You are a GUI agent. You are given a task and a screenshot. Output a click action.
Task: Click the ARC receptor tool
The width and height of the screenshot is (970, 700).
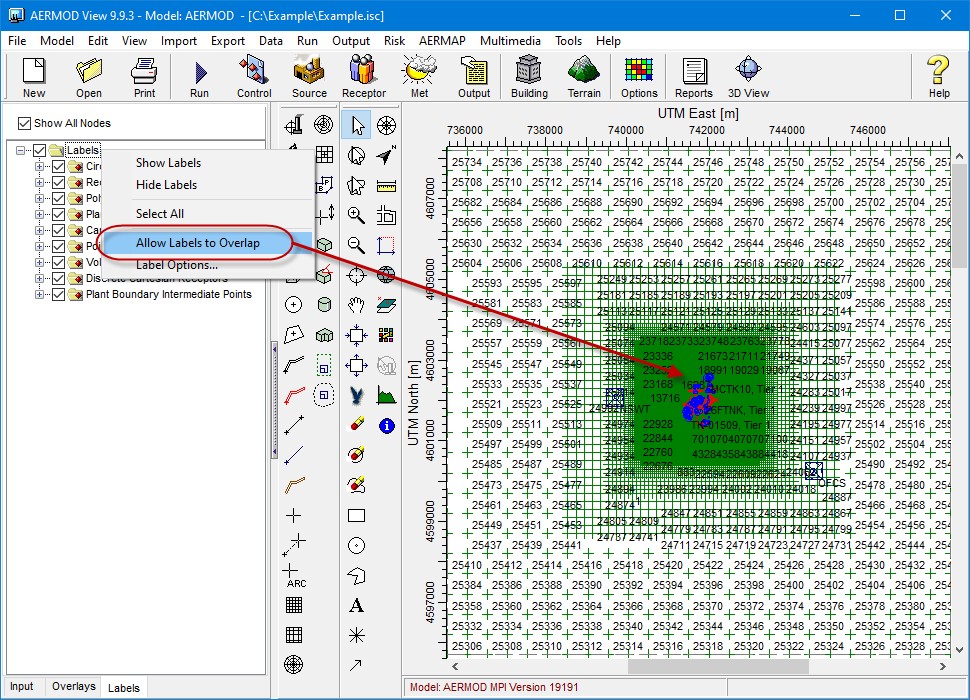pos(294,575)
